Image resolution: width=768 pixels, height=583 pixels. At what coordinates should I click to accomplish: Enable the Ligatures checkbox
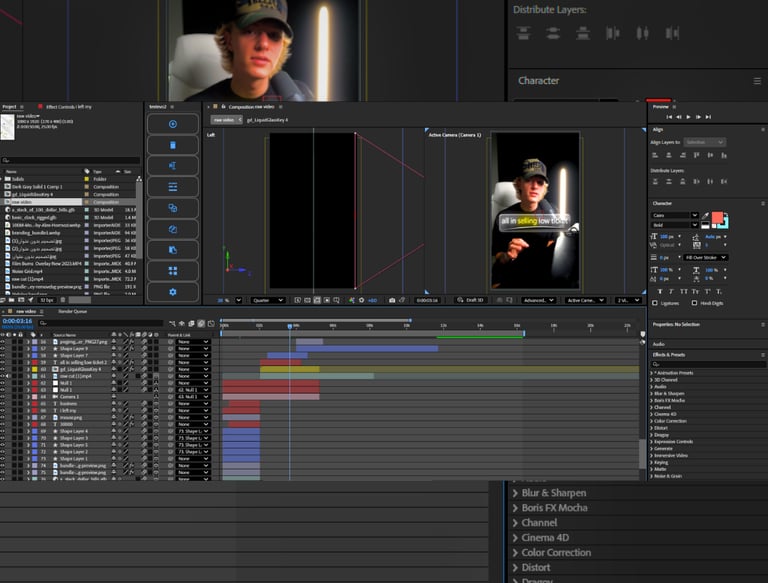click(x=656, y=302)
